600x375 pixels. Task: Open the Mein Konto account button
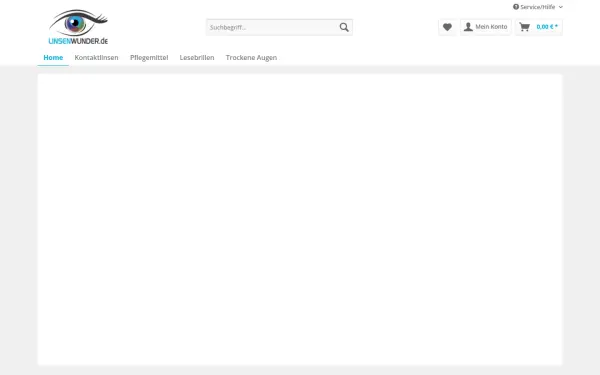coord(486,27)
